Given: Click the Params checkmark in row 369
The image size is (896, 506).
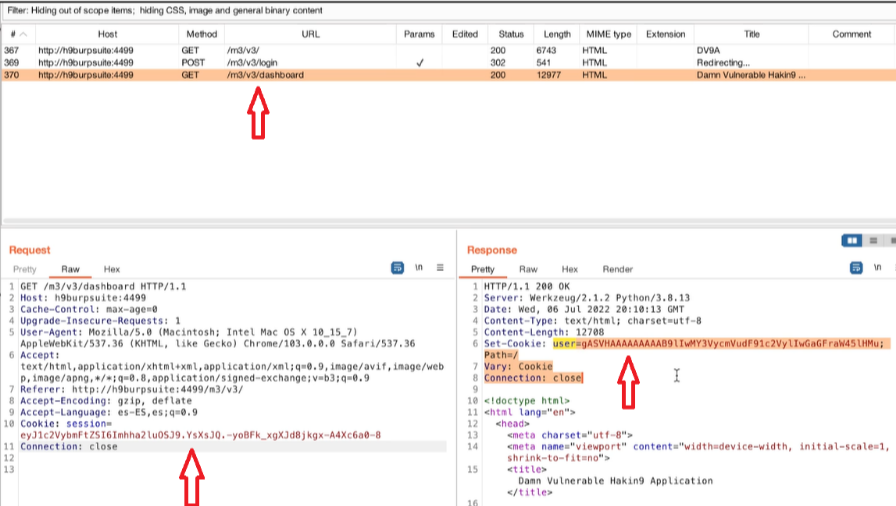Looking at the screenshot, I should tap(419, 63).
